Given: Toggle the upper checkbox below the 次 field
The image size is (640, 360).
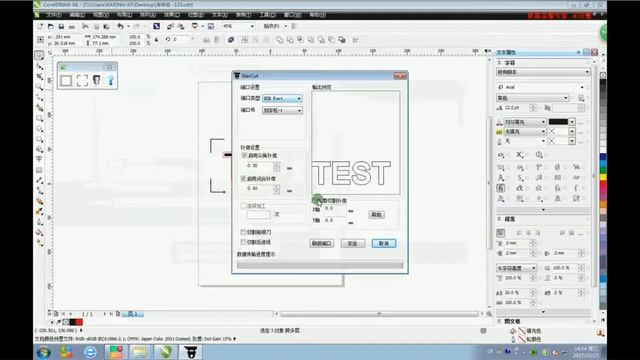Looking at the screenshot, I should [x=243, y=232].
